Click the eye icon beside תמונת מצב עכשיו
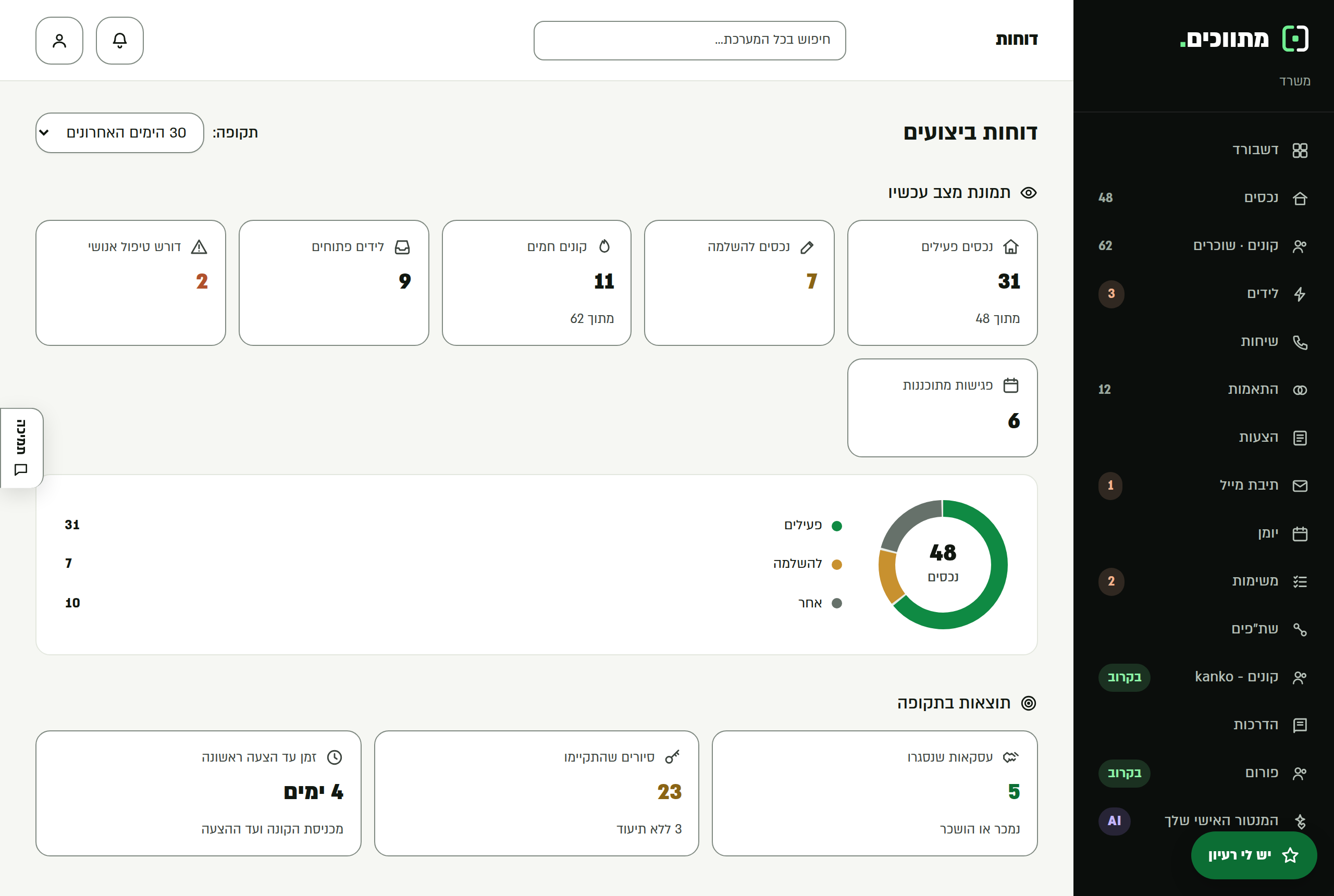1334x896 pixels. (x=1028, y=193)
